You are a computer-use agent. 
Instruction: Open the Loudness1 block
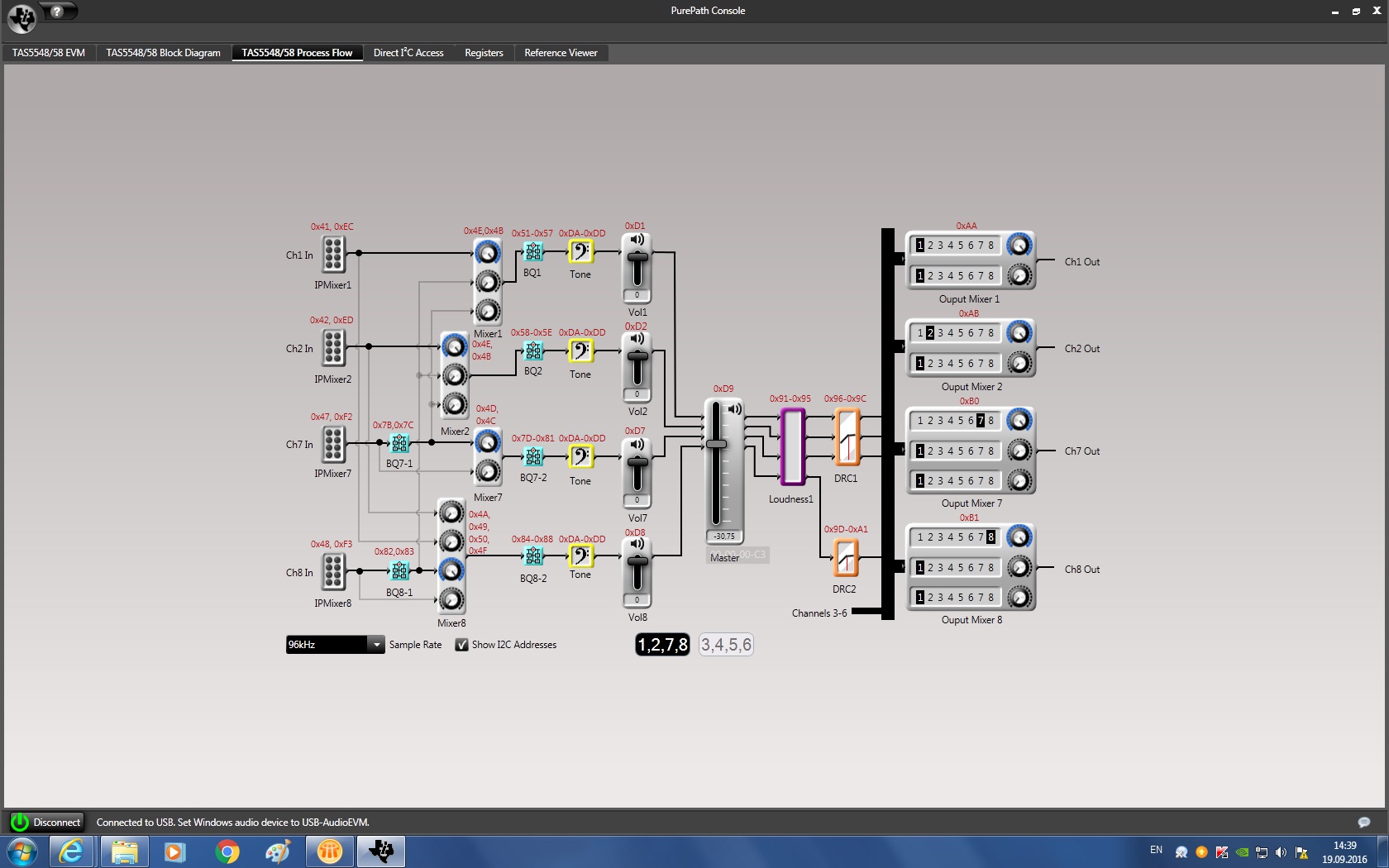tap(792, 446)
